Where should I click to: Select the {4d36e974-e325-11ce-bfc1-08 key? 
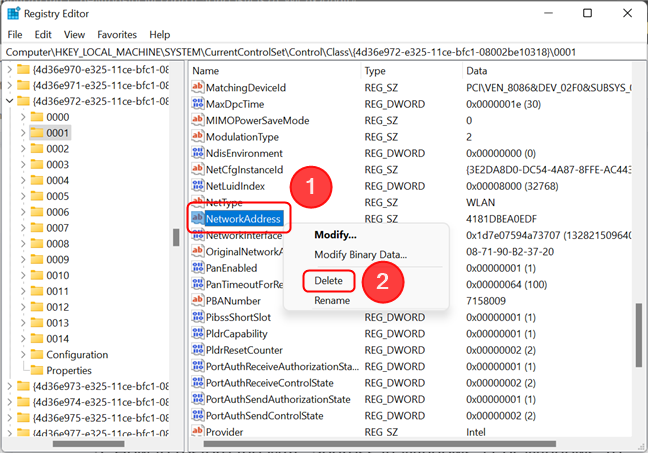click(x=100, y=402)
